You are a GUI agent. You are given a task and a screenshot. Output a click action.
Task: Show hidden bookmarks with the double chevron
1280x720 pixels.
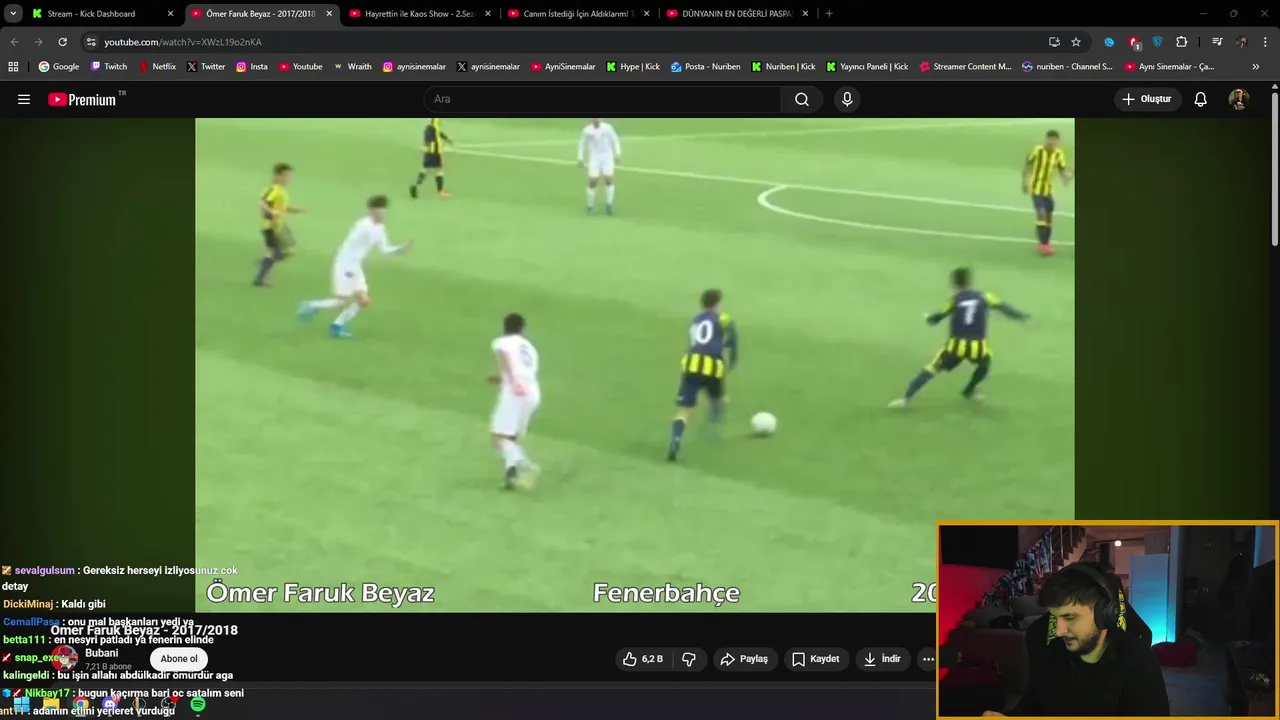(1256, 67)
